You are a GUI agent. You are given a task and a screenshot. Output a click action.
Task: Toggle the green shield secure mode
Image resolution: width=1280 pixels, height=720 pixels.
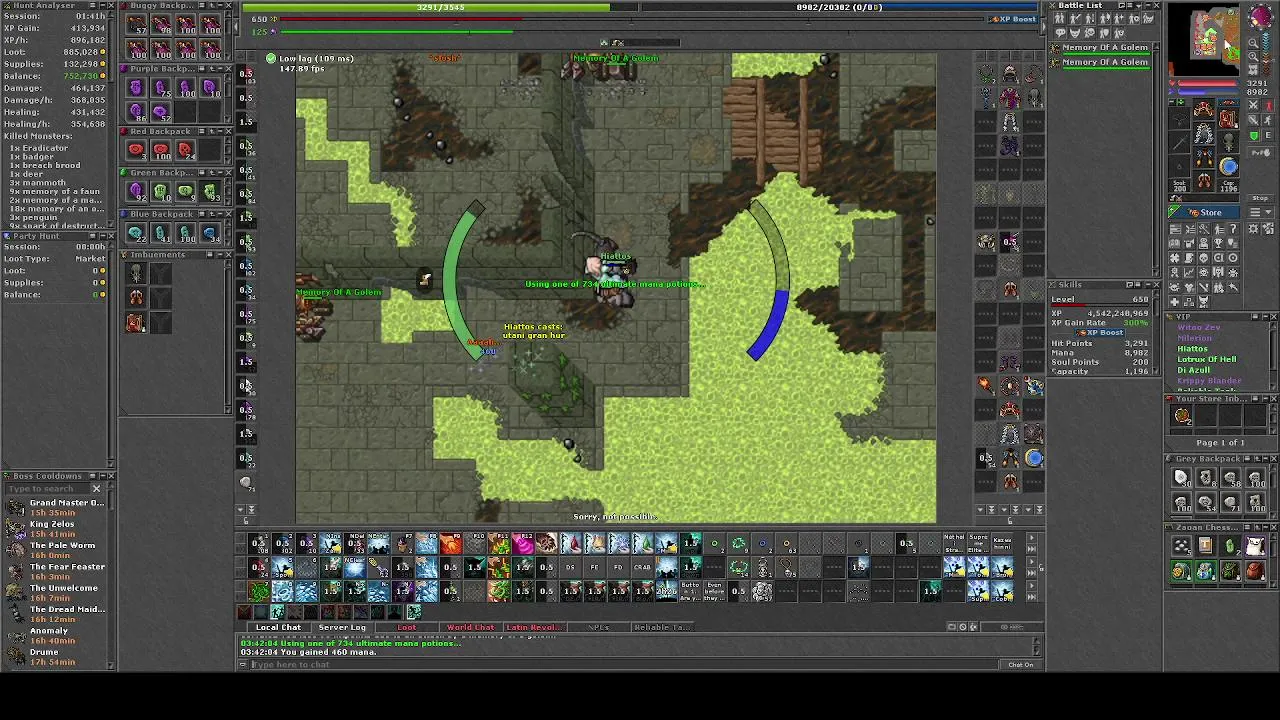[x=1252, y=135]
